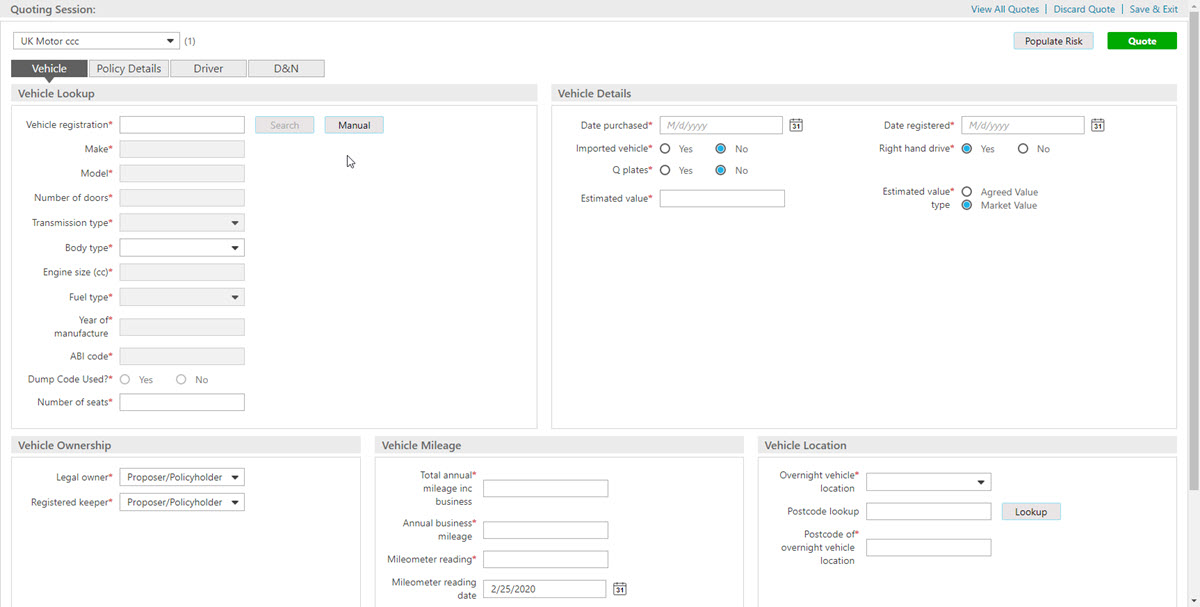This screenshot has height=607, width=1200.
Task: Click the vertical page scrollbar
Action: (x=1193, y=250)
